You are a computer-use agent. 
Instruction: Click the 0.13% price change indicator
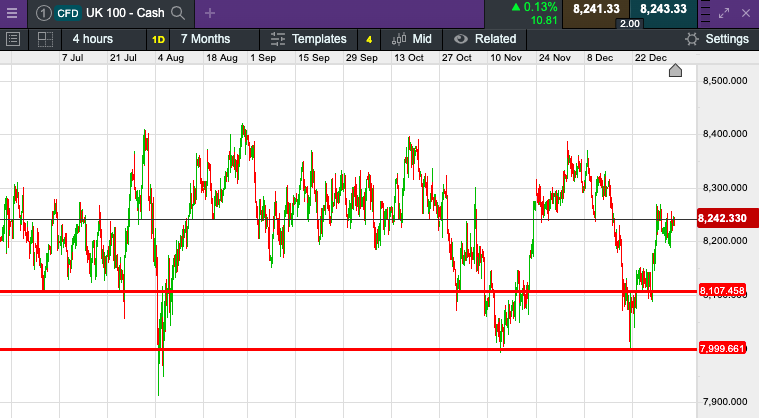[x=535, y=7]
